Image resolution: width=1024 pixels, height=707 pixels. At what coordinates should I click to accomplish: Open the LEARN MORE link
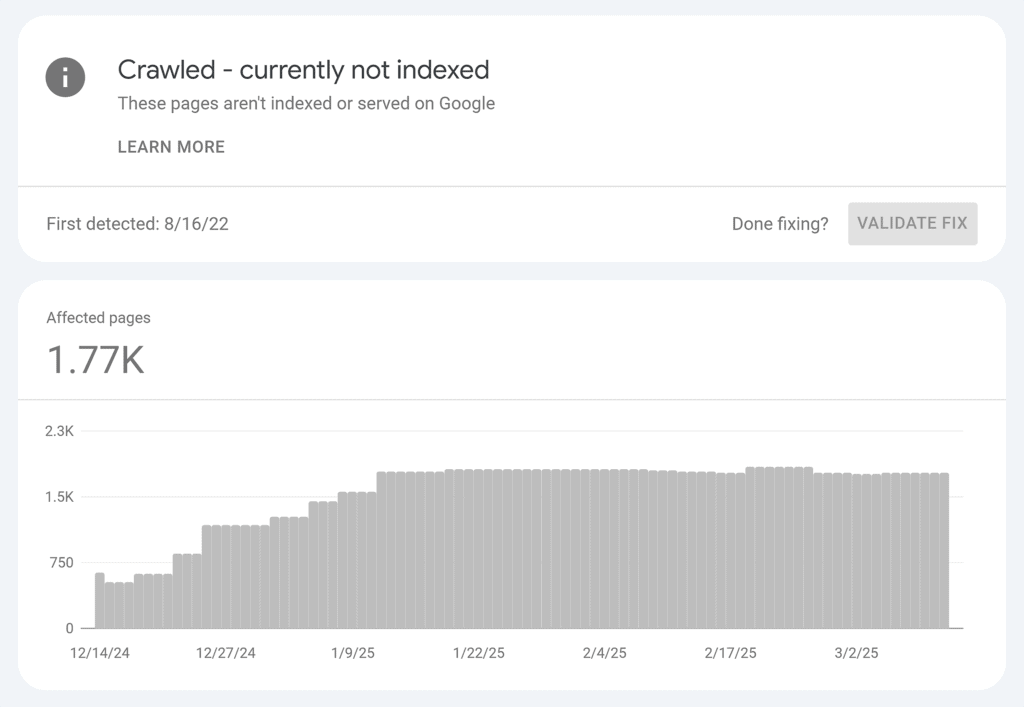[x=171, y=147]
